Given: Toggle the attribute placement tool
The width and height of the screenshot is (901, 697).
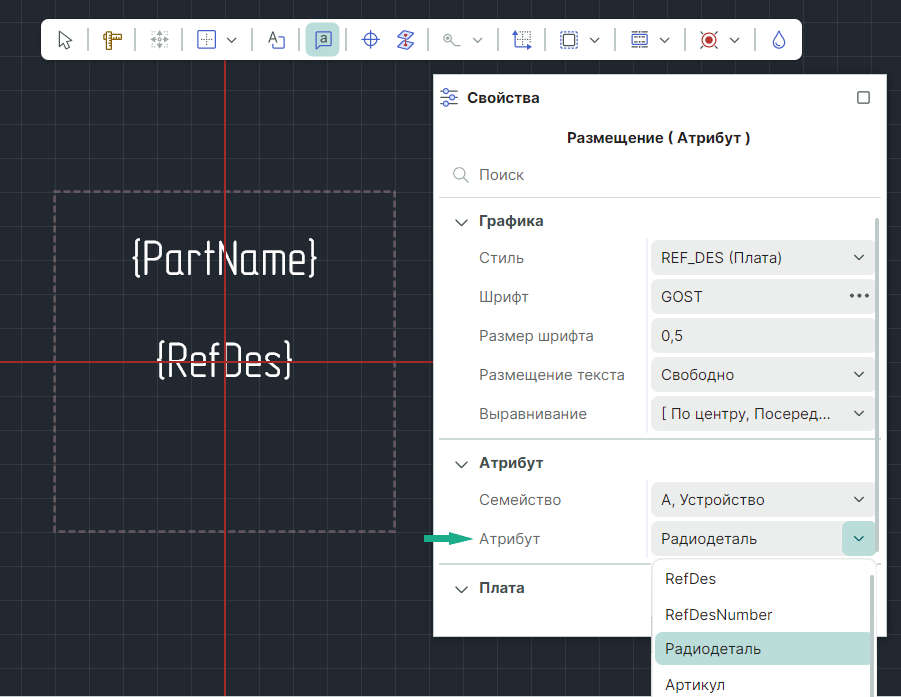Looking at the screenshot, I should [x=322, y=40].
